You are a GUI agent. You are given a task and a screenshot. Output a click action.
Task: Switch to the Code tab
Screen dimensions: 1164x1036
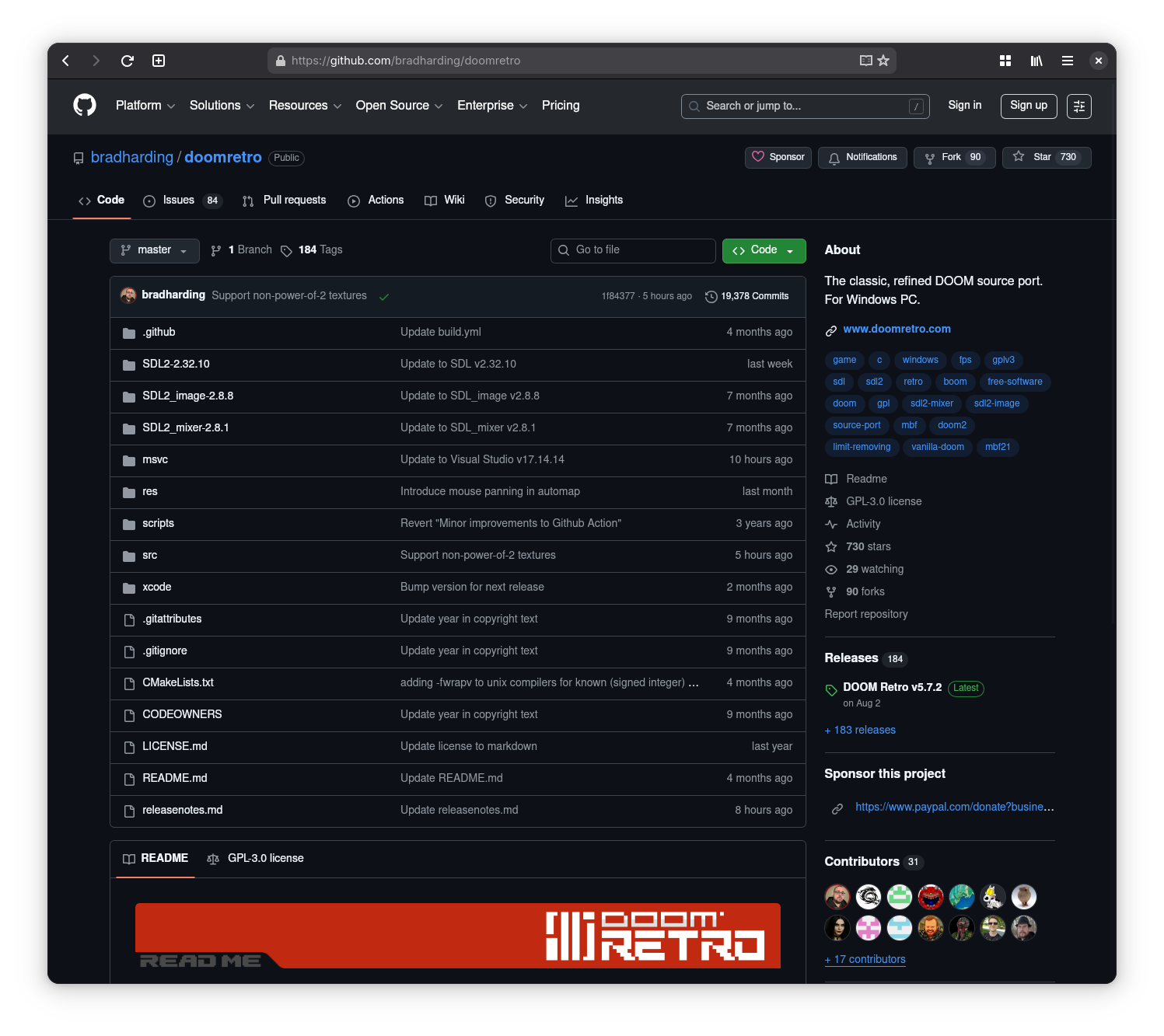tap(102, 201)
